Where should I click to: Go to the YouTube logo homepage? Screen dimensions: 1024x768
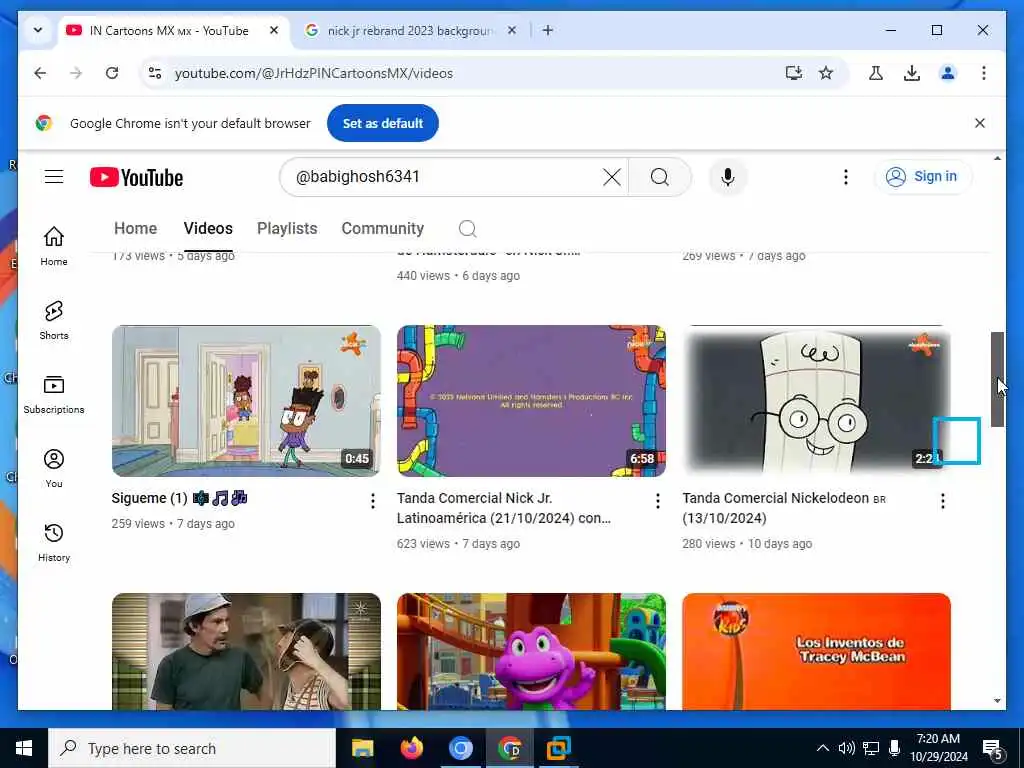tap(136, 177)
